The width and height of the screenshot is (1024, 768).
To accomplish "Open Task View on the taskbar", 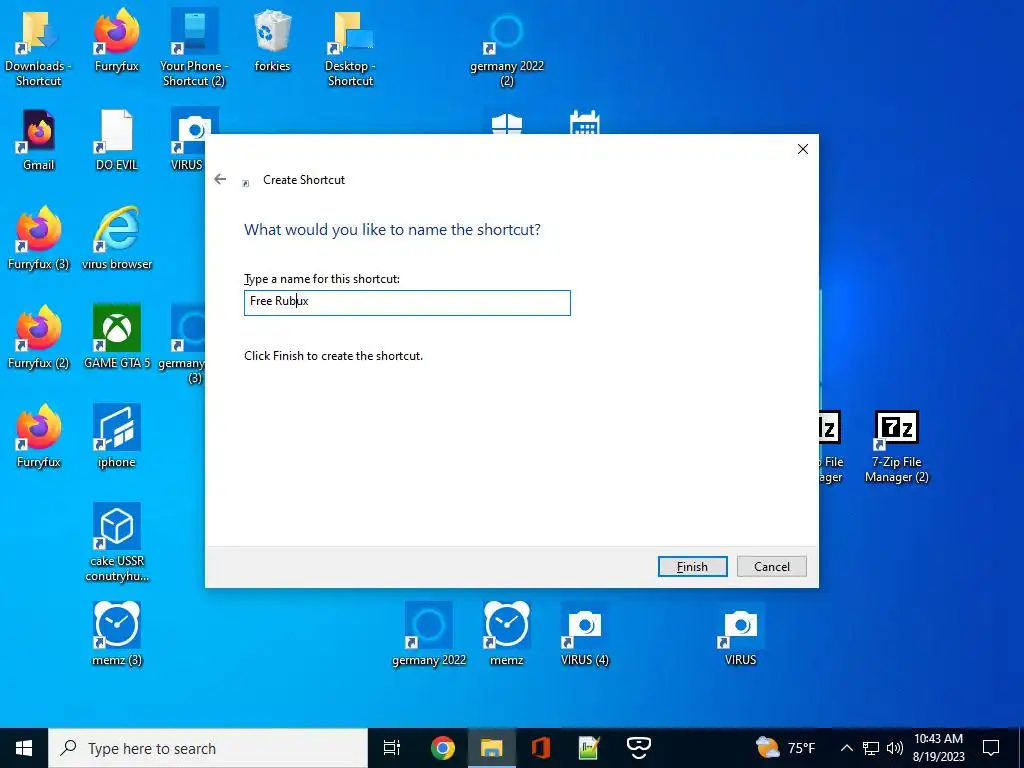I will click(x=392, y=748).
